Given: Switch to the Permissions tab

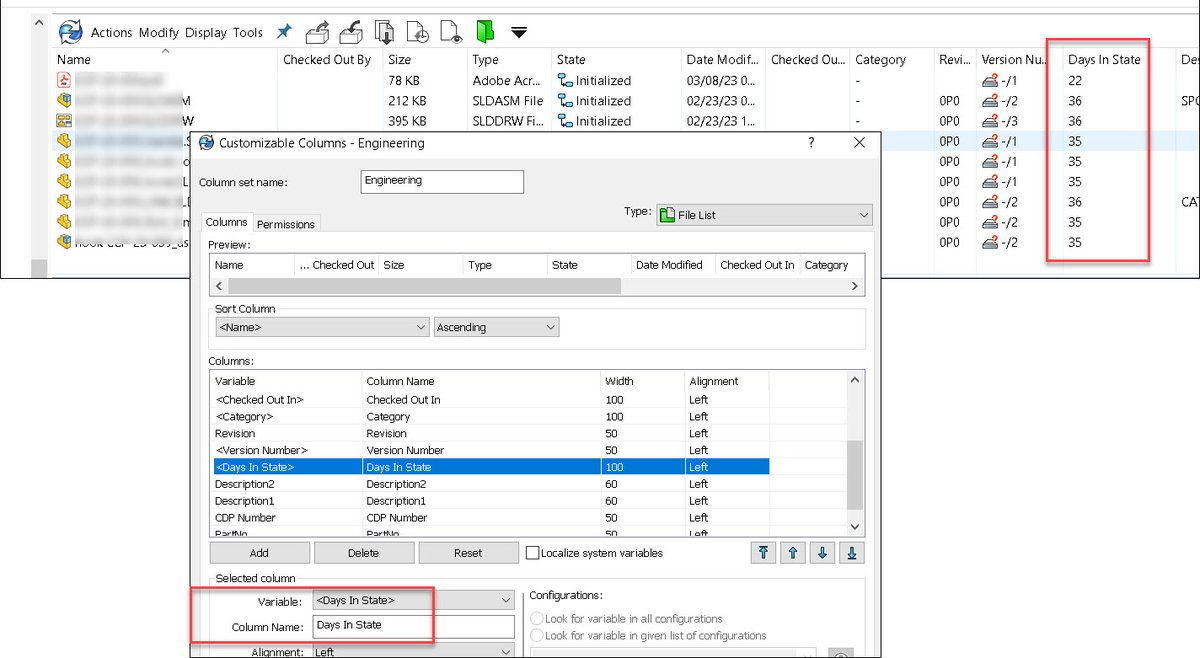Looking at the screenshot, I should (x=286, y=224).
